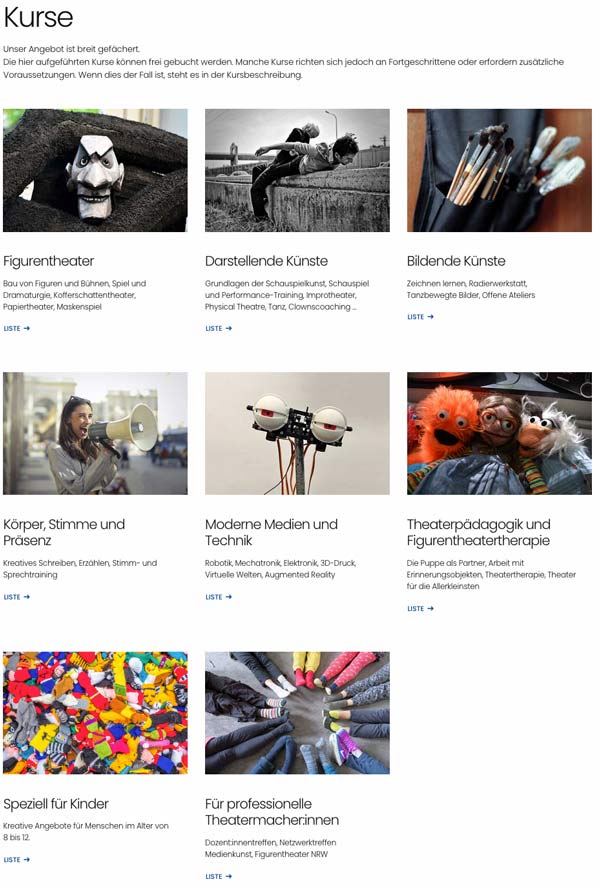Open the Speziell für Kinder heading
This screenshot has width=600, height=887.
point(56,804)
